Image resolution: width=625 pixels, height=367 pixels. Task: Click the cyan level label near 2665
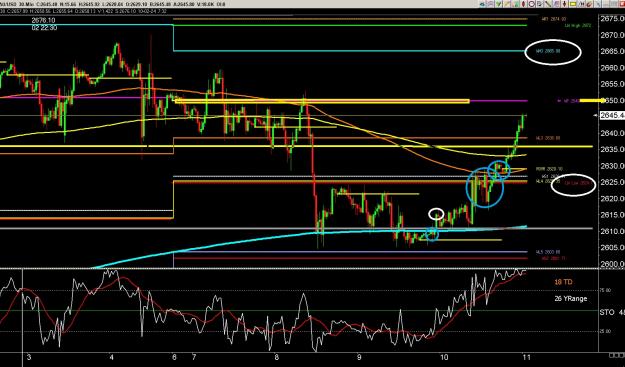(548, 51)
